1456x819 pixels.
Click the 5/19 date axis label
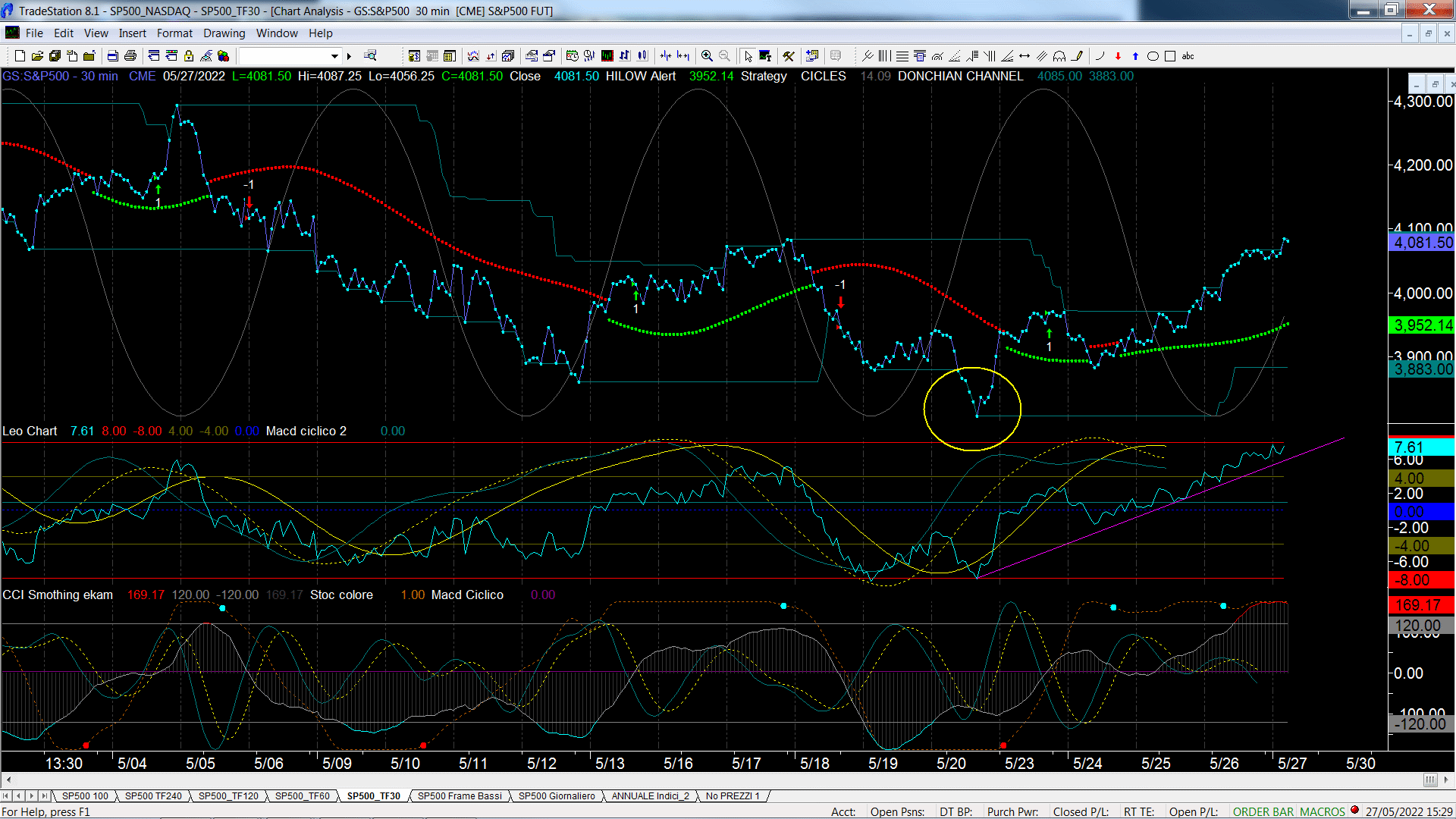[x=883, y=763]
